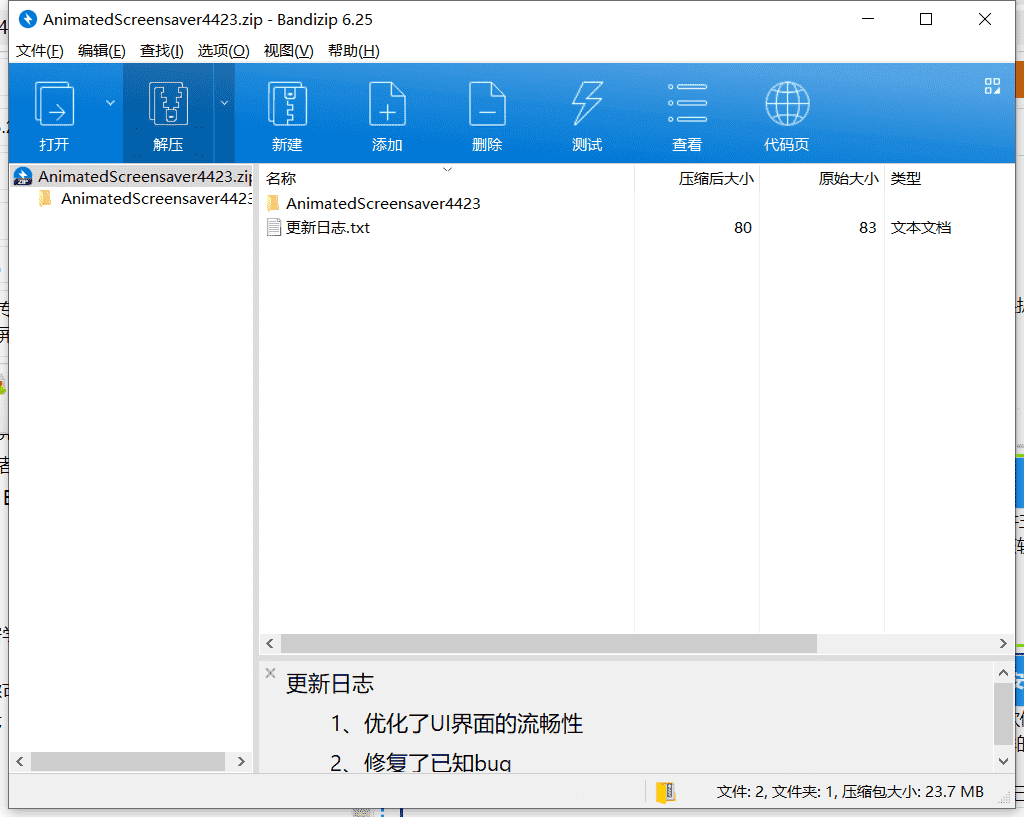Click the Open (打开) toolbar icon
1024x817 pixels.
click(x=54, y=104)
